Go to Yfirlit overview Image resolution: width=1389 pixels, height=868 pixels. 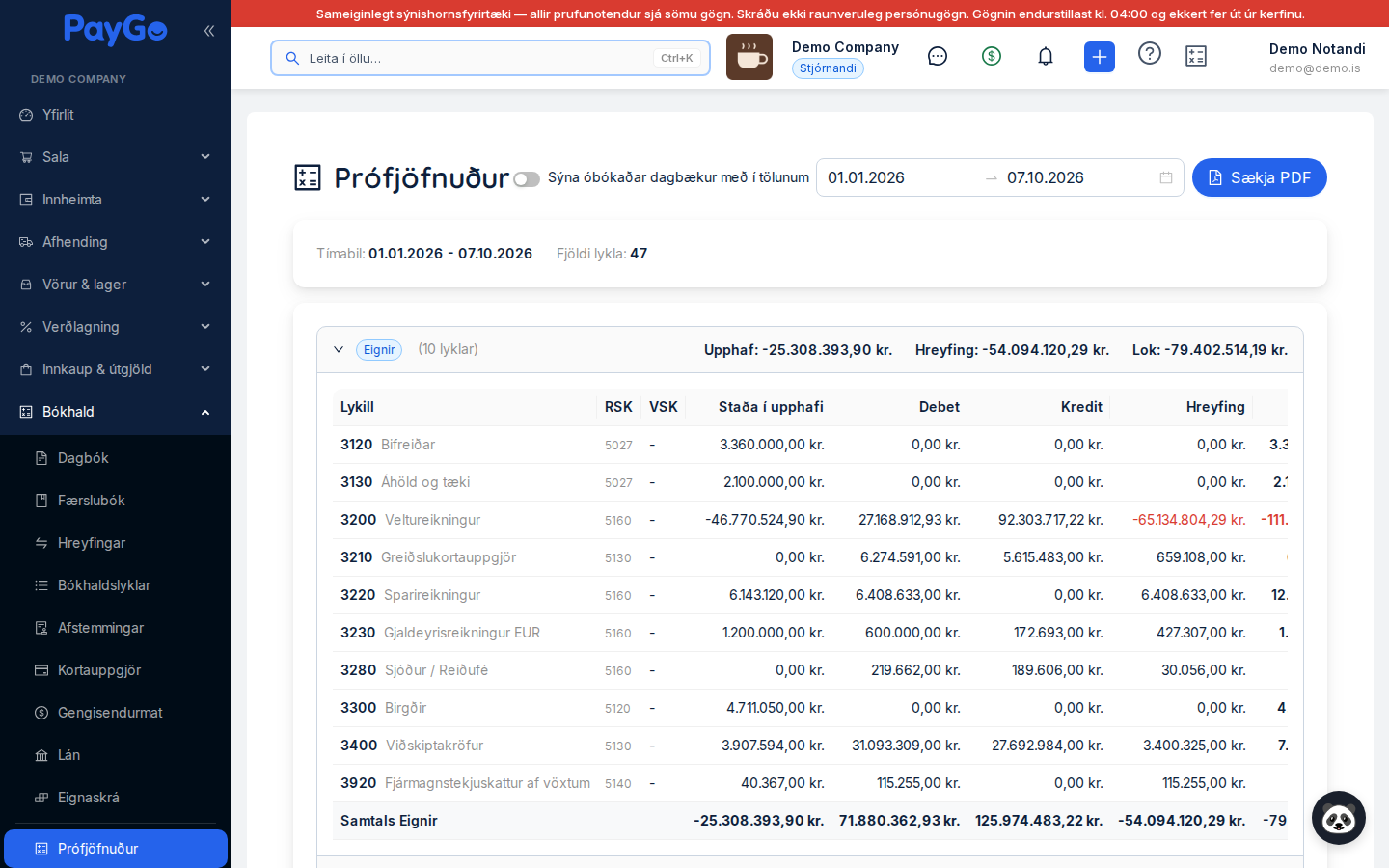116,115
